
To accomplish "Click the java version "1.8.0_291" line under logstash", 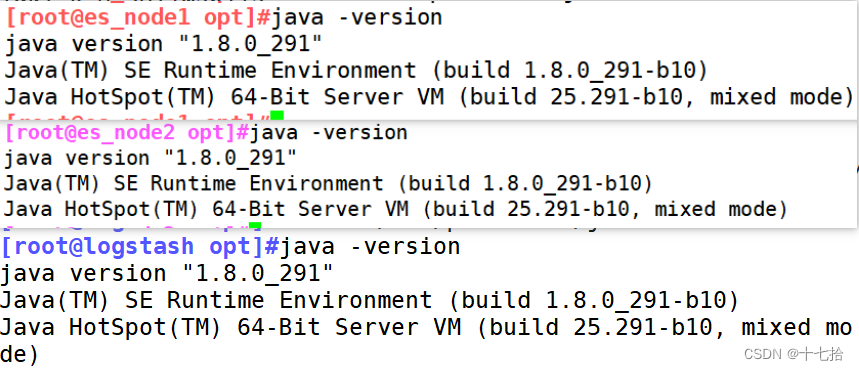I will [x=167, y=273].
